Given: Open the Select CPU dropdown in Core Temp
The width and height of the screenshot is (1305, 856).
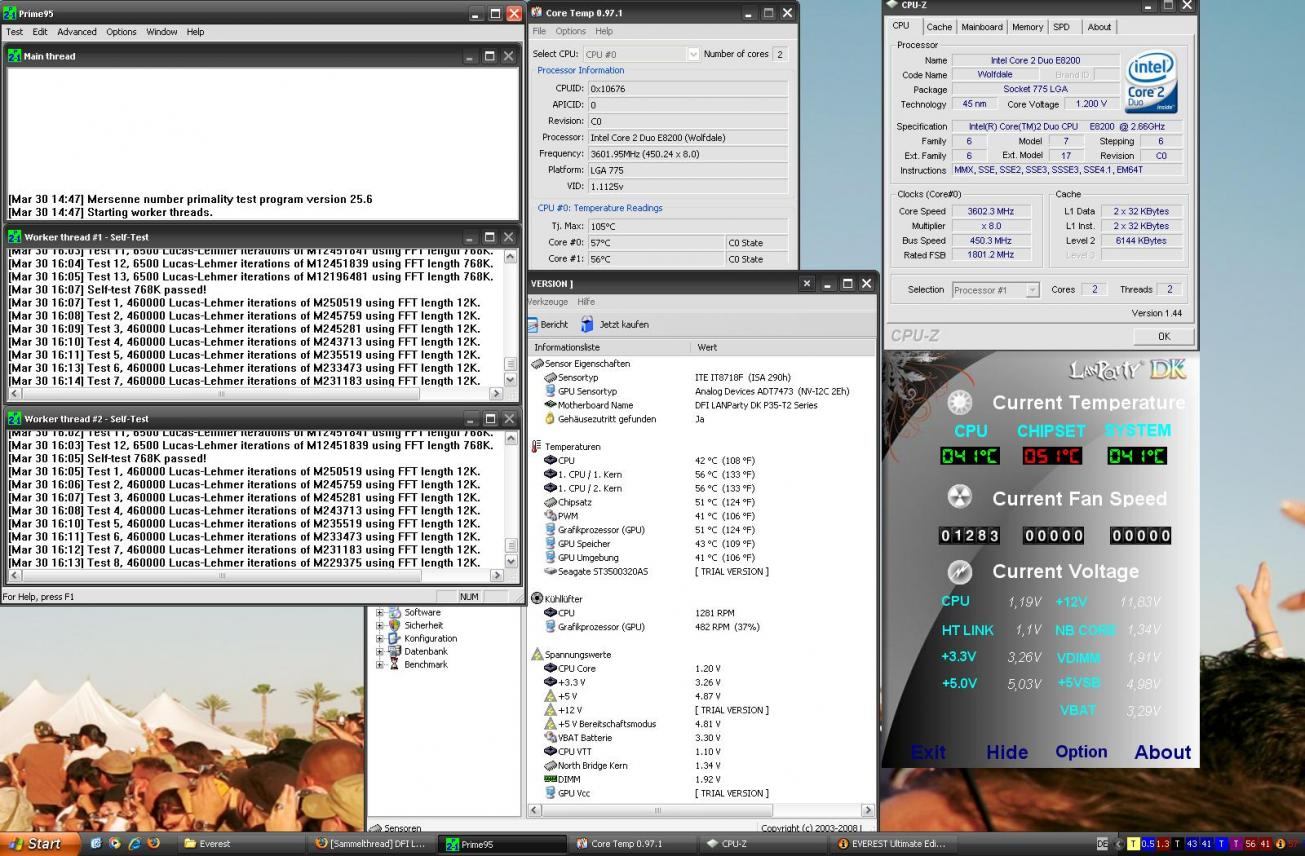Looking at the screenshot, I should pyautogui.click(x=693, y=54).
